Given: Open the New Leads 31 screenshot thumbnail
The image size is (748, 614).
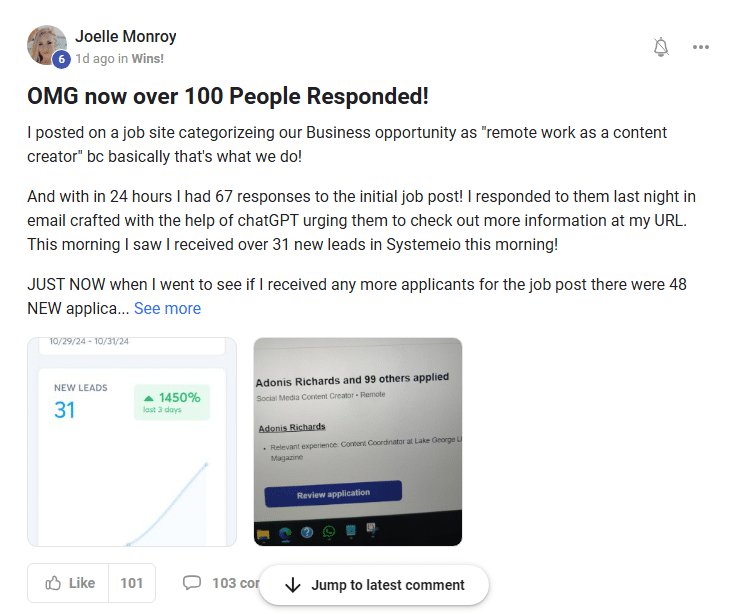Looking at the screenshot, I should [x=132, y=442].
